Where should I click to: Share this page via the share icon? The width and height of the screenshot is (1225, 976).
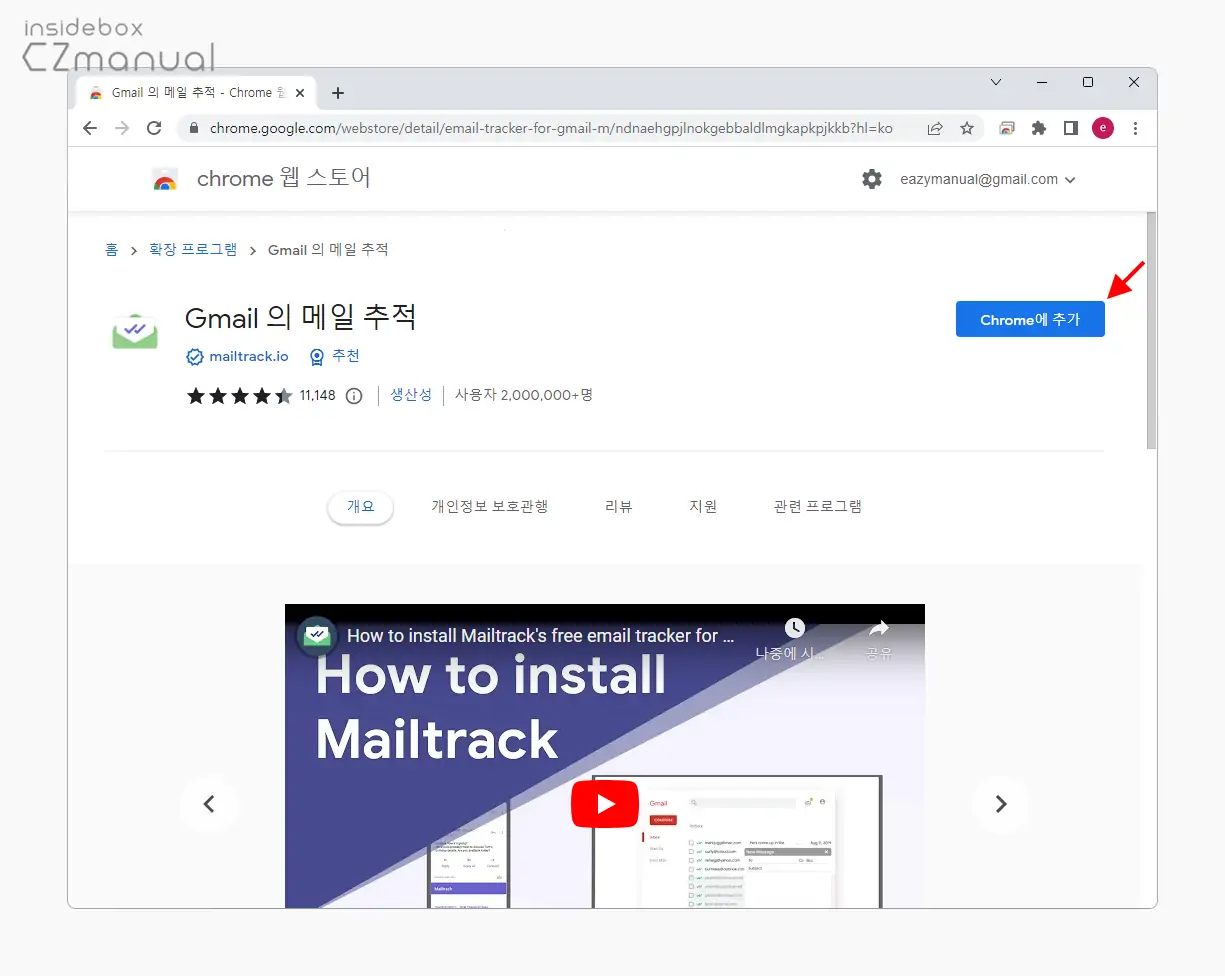(935, 128)
